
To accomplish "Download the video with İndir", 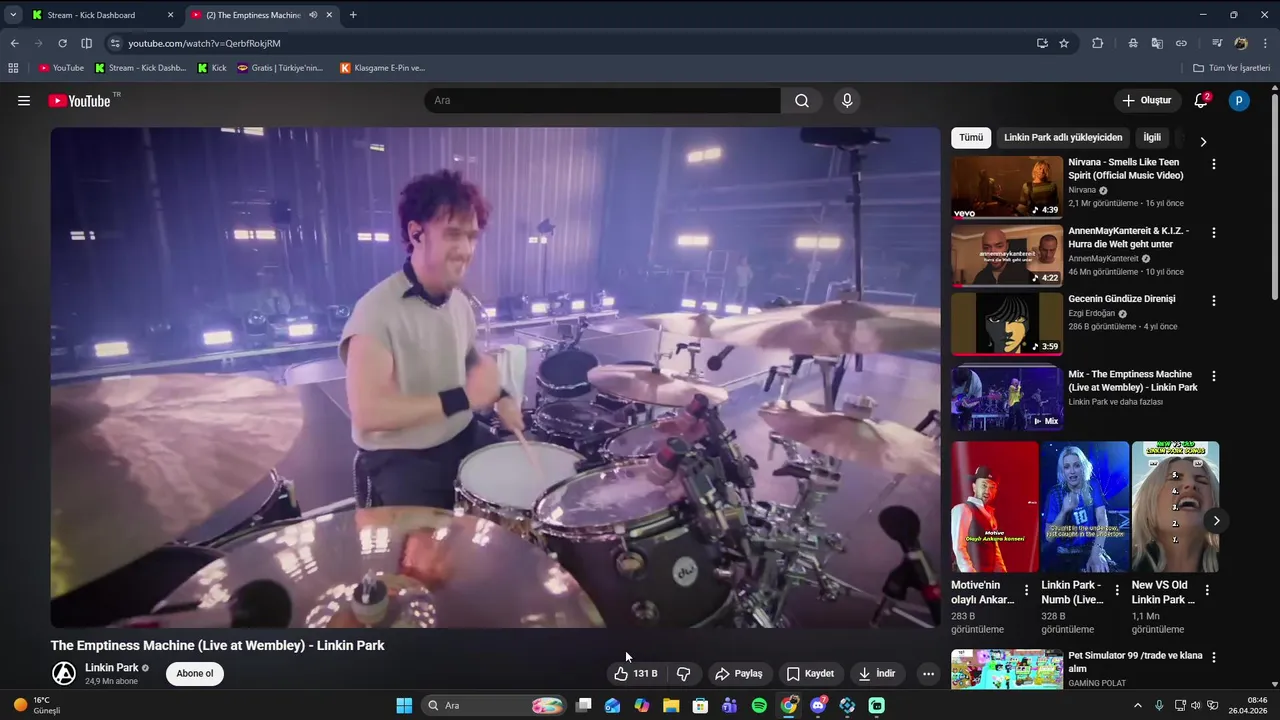I will point(877,674).
